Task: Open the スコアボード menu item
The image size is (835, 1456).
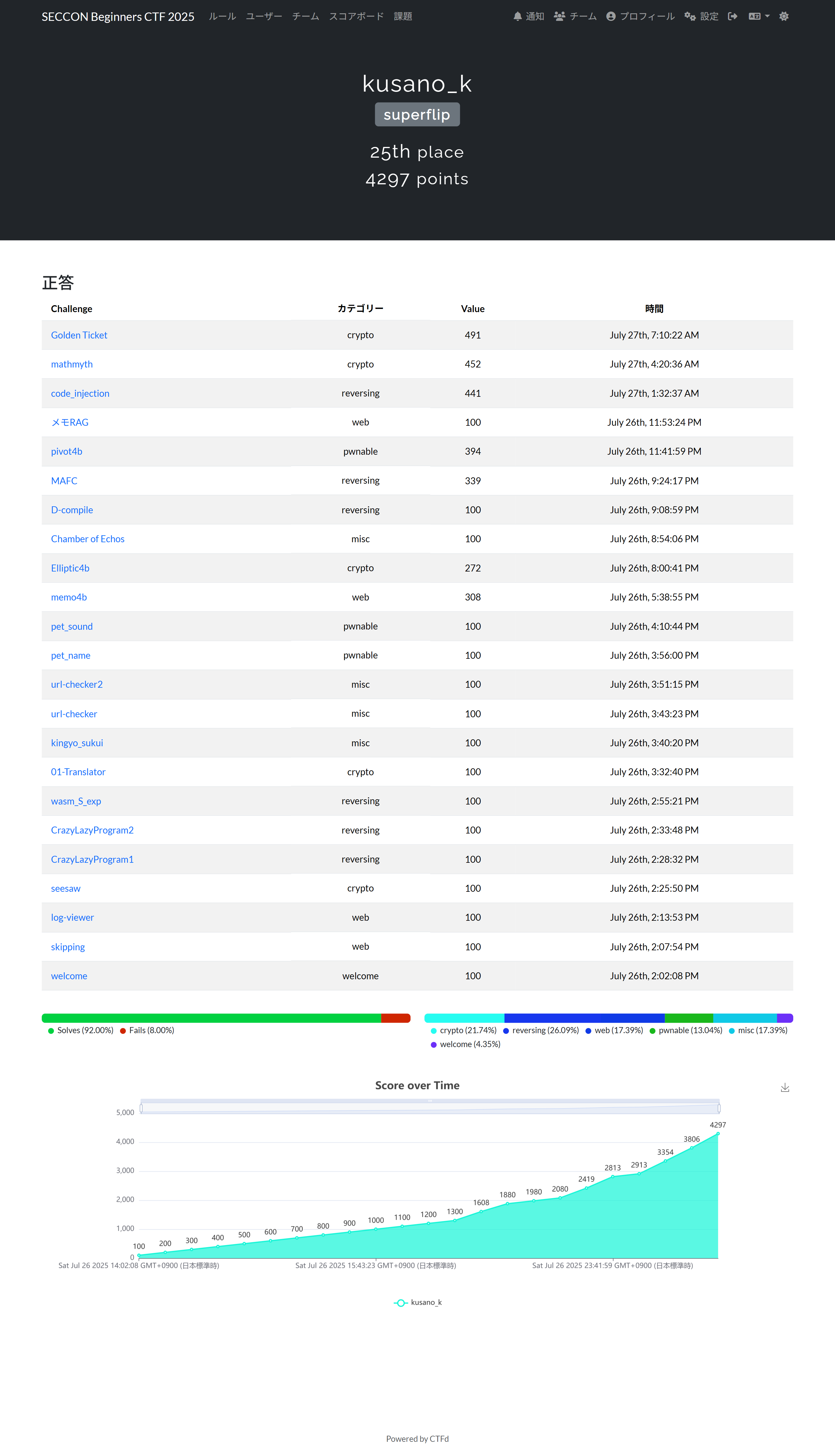Action: (357, 16)
